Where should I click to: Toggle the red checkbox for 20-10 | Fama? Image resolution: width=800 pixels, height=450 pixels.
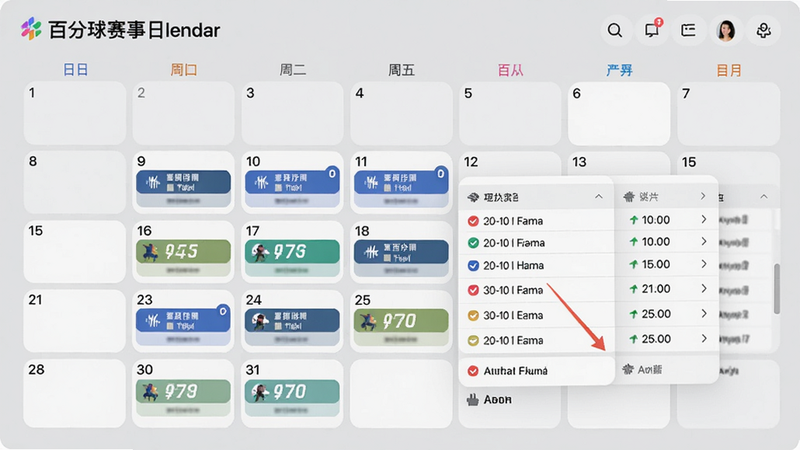click(x=473, y=221)
